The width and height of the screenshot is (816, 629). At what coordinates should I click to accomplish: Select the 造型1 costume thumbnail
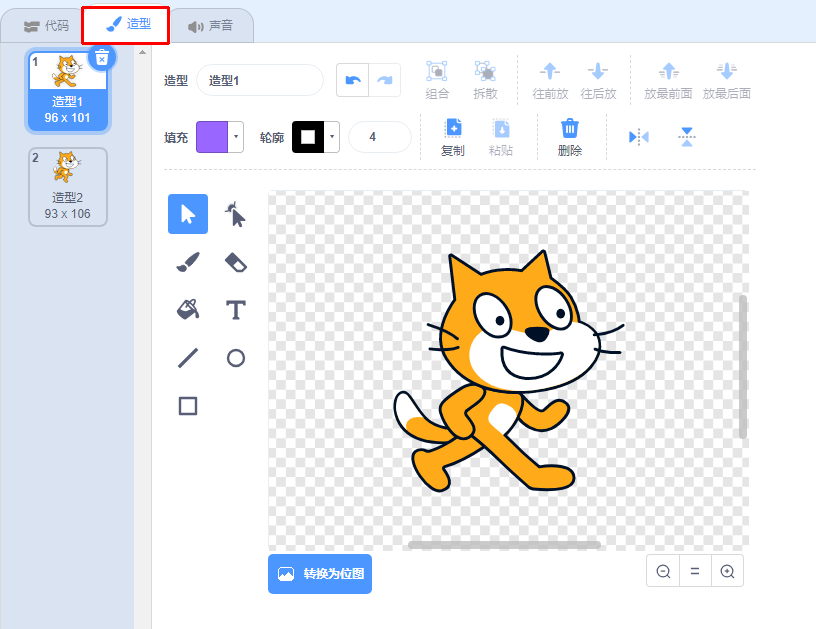pos(68,91)
